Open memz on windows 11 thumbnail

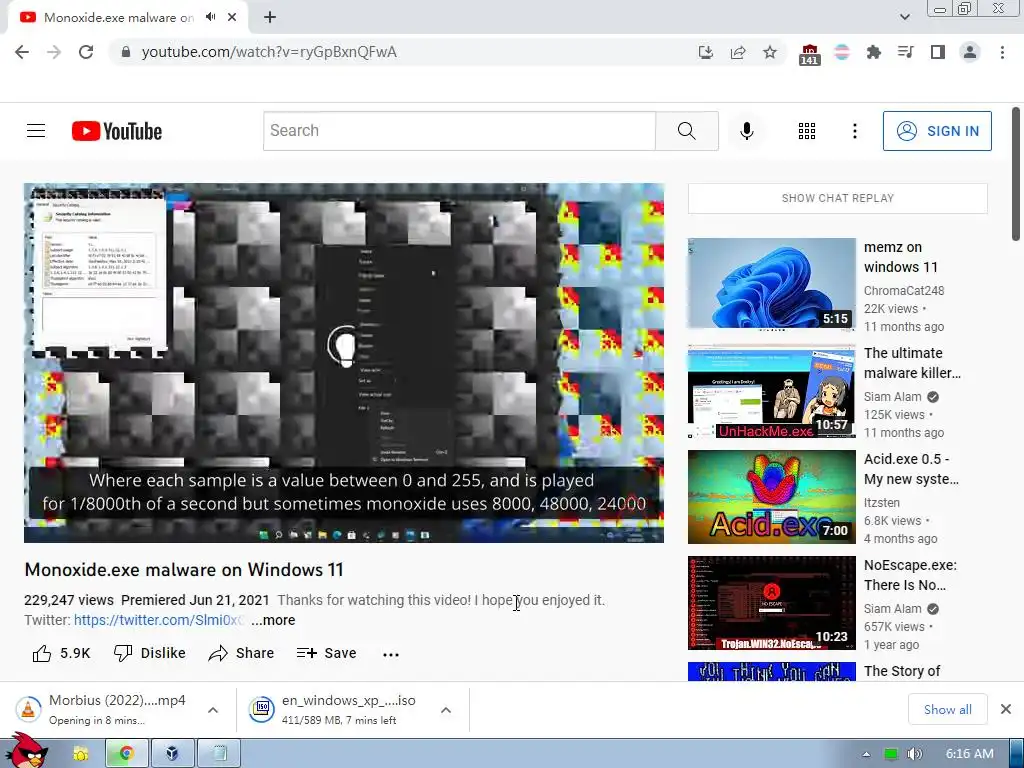771,283
